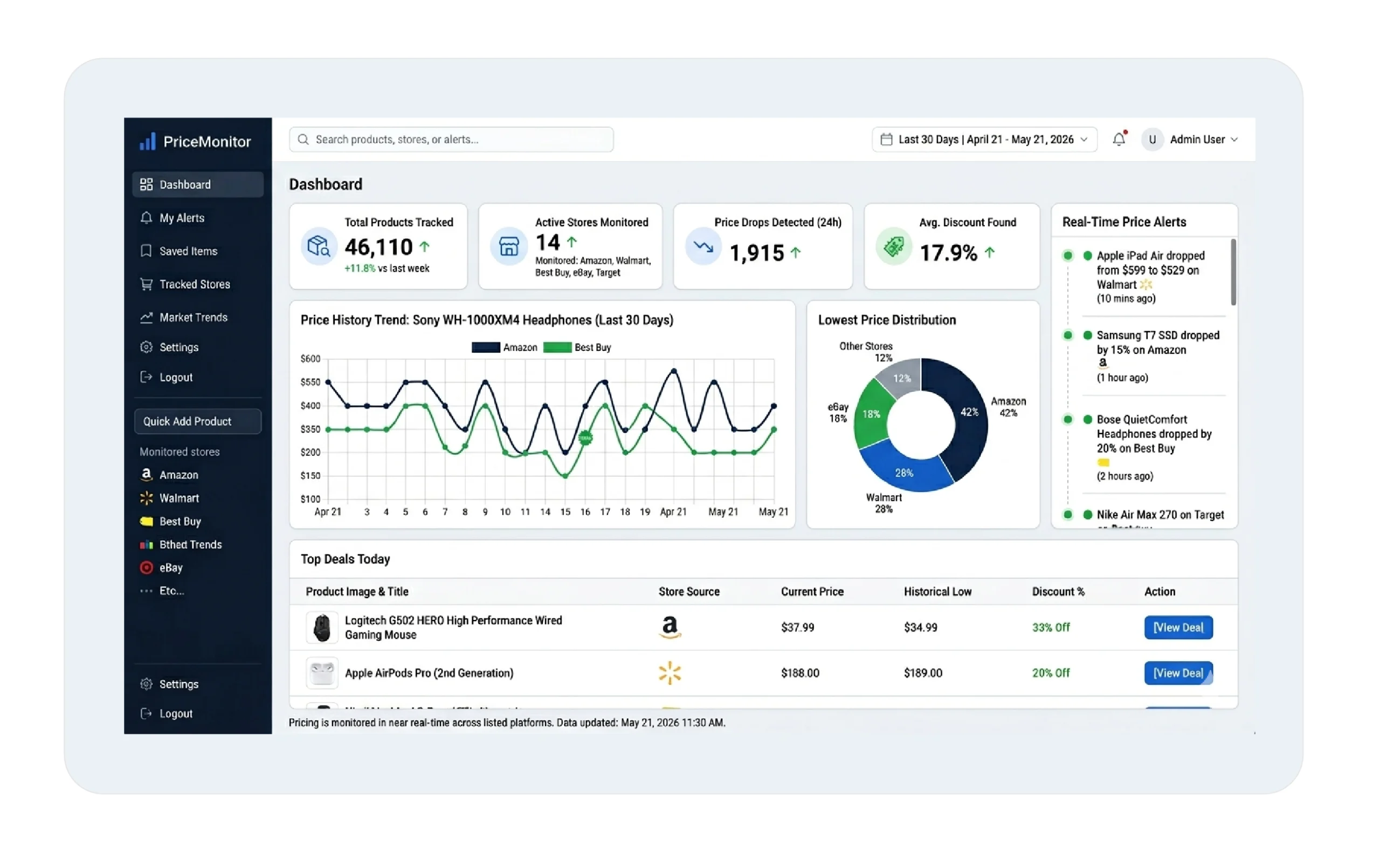Sort by Current Price column header
Viewport: 1380px width, 868px height.
(x=812, y=591)
